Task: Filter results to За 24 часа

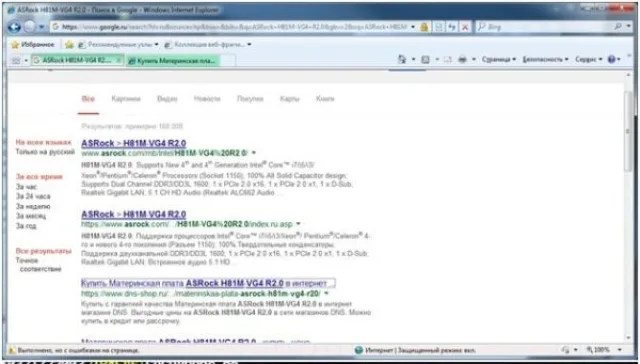Action: [33, 197]
